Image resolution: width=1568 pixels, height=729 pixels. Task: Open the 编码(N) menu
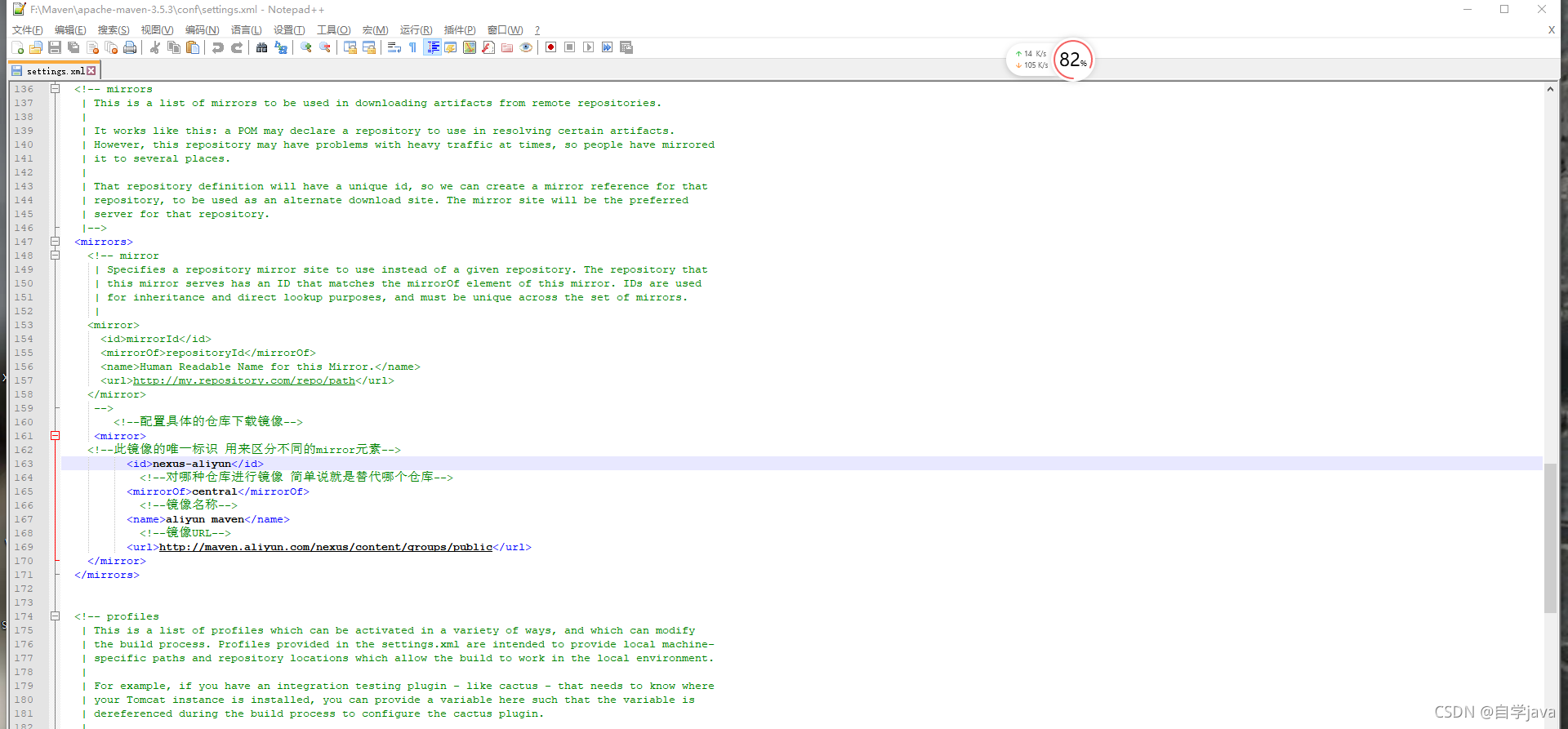(202, 30)
